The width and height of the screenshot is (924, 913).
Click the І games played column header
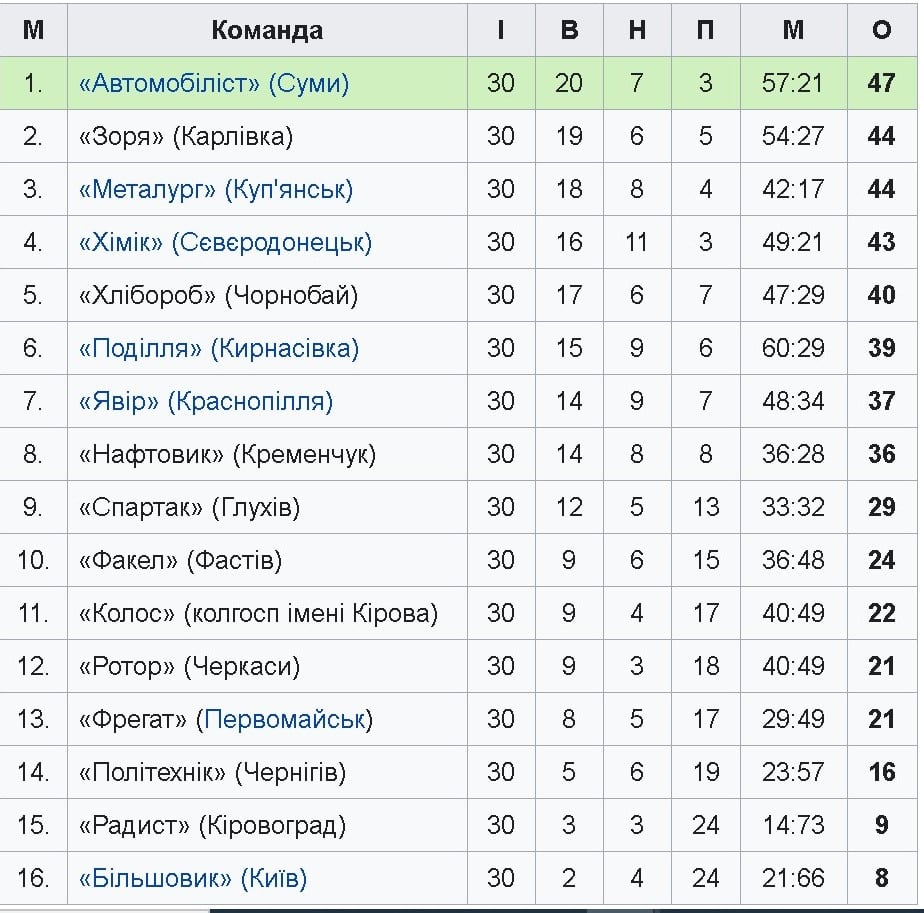501,30
